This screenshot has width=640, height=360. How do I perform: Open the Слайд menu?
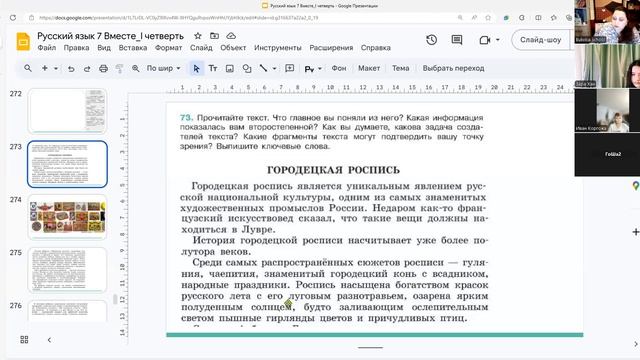pyautogui.click(x=201, y=48)
